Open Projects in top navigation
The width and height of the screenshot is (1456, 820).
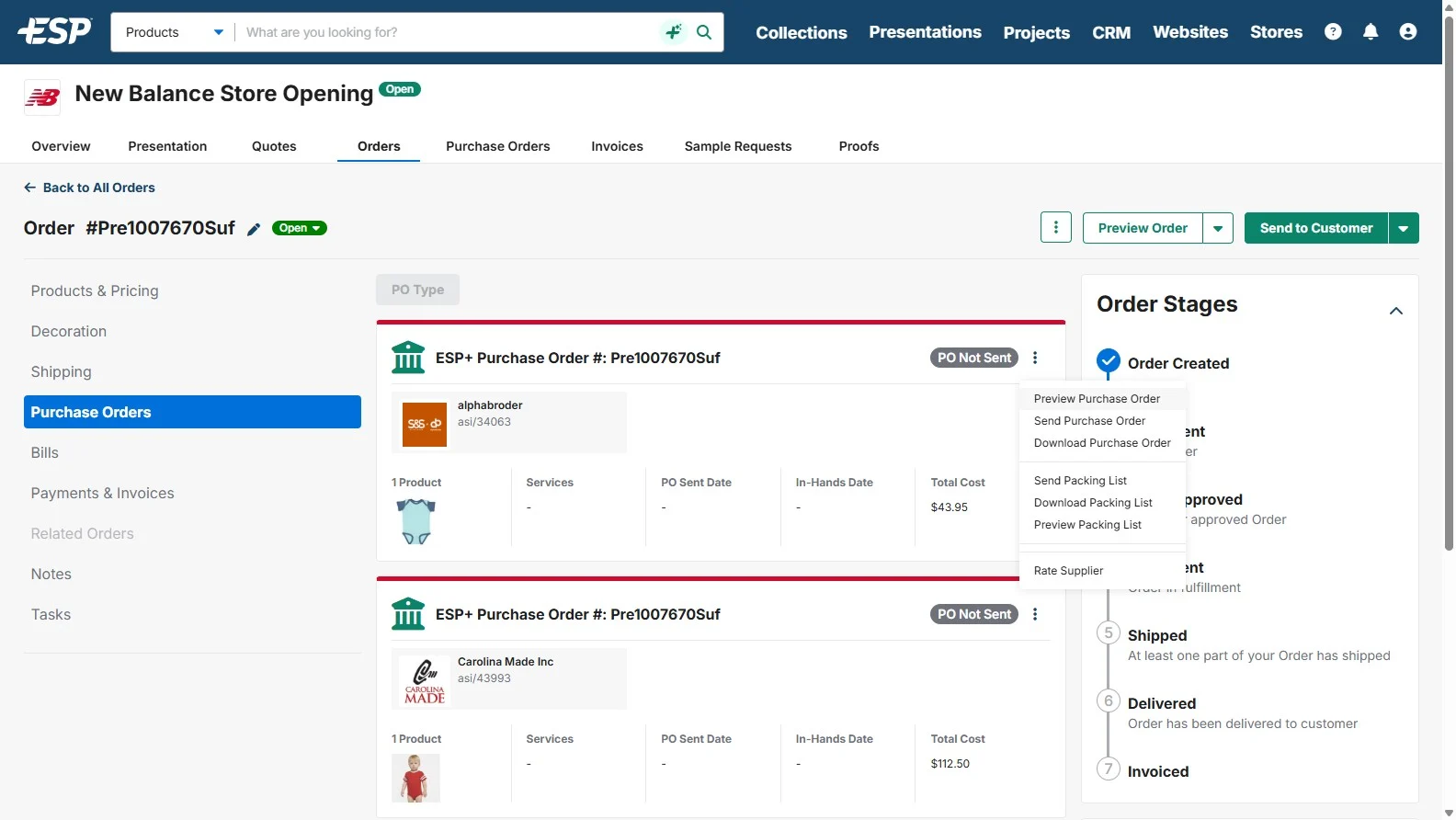(1037, 32)
